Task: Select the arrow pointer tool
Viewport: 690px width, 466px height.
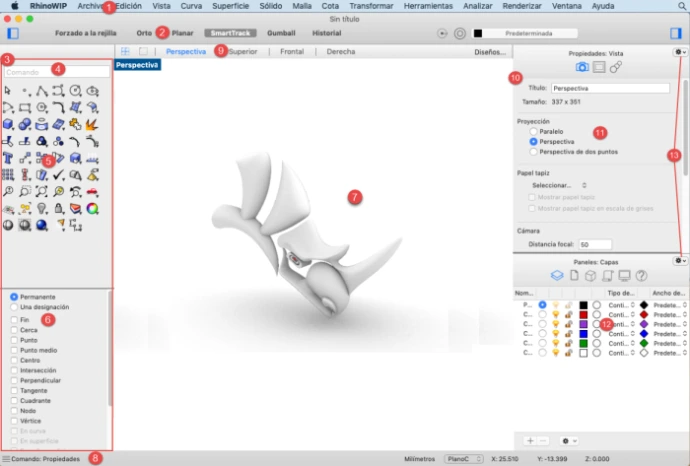Action: [7, 91]
